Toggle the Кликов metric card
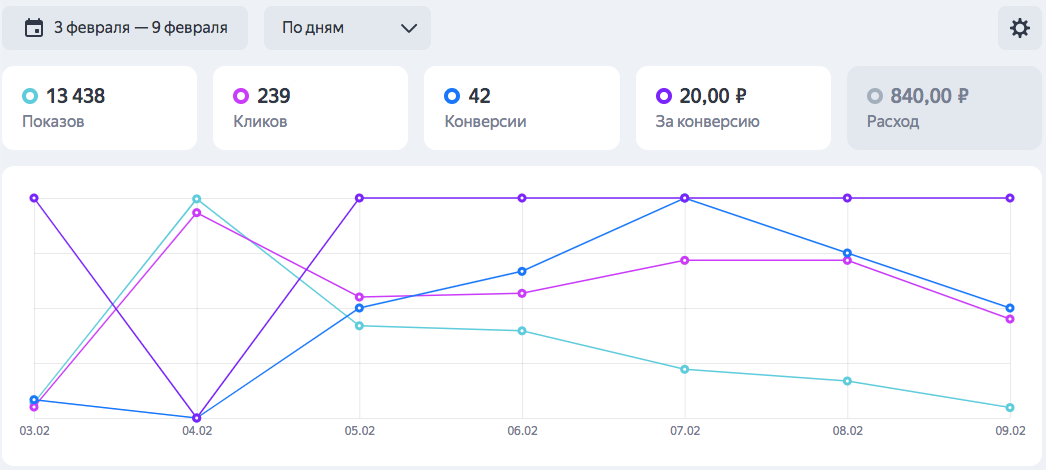The height and width of the screenshot is (470, 1046). coord(310,108)
